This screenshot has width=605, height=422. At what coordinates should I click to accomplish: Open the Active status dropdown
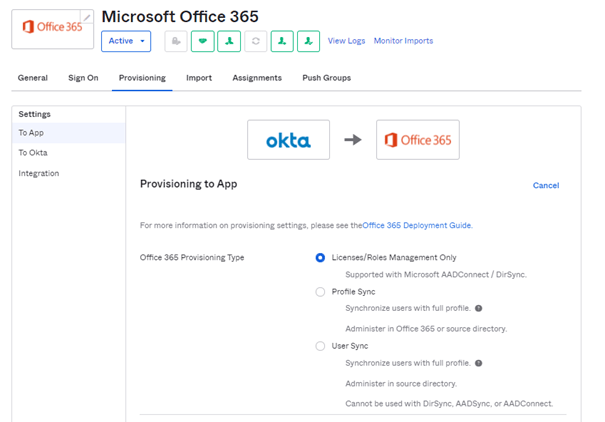pos(126,41)
